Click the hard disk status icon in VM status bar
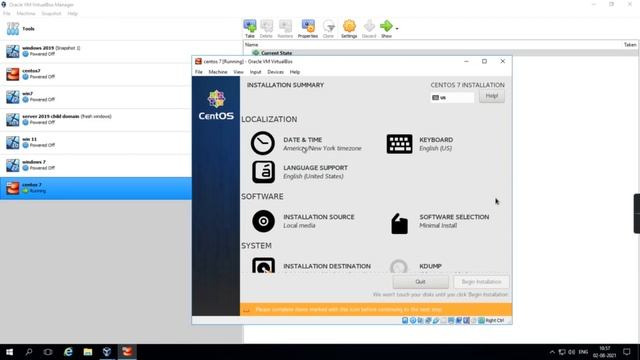 click(x=405, y=320)
